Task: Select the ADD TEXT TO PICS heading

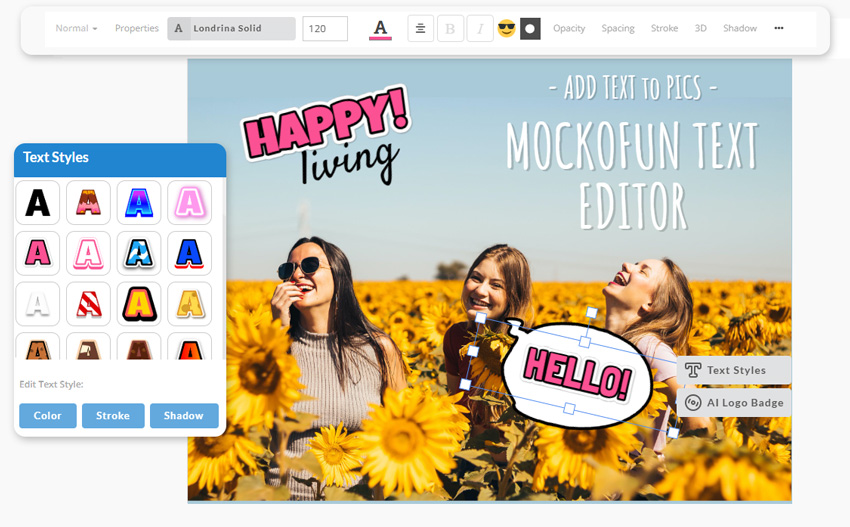Action: (633, 87)
